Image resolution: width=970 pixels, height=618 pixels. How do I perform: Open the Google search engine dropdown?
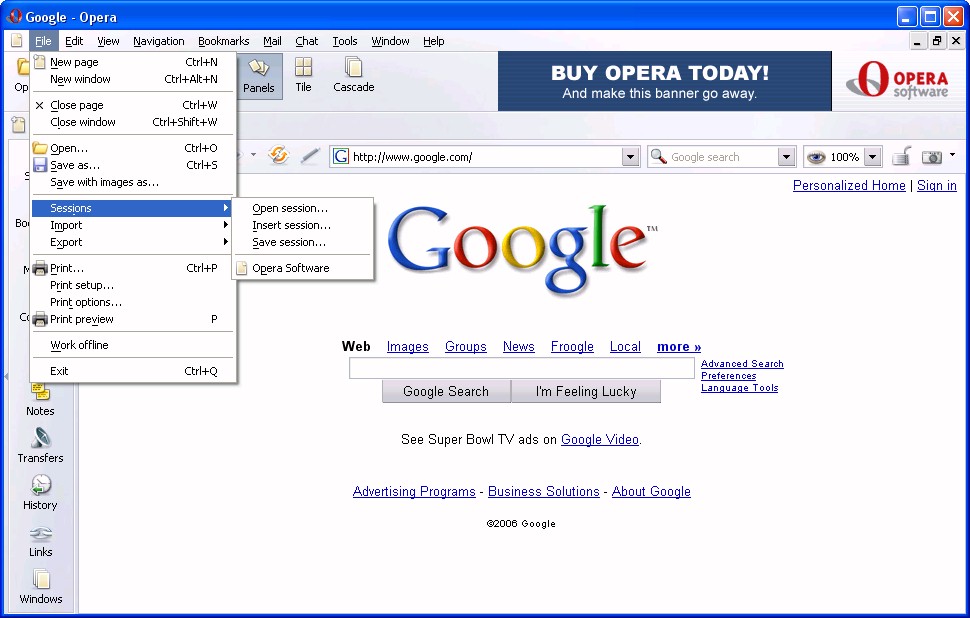point(786,157)
